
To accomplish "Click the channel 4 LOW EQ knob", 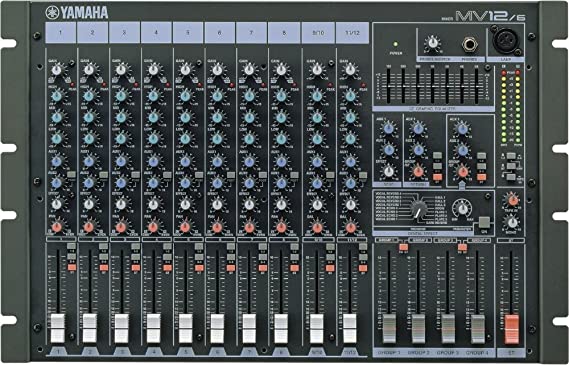I will 153,139.
